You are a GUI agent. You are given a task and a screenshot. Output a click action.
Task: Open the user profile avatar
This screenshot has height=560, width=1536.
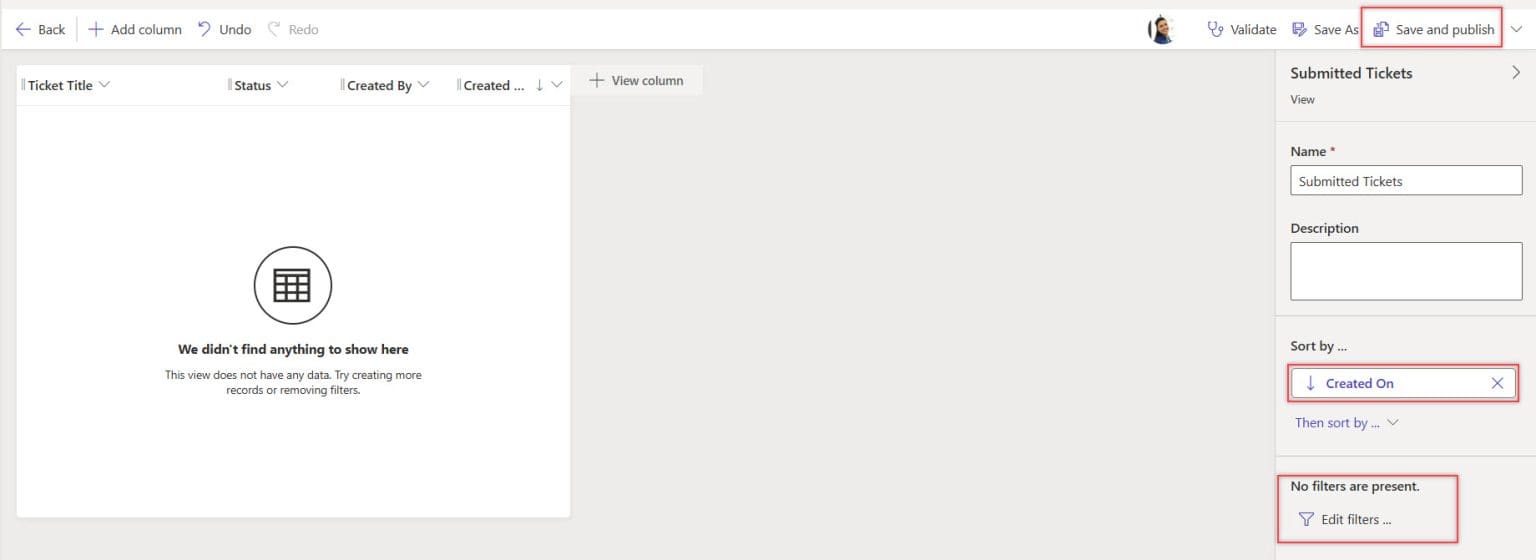click(x=1161, y=29)
